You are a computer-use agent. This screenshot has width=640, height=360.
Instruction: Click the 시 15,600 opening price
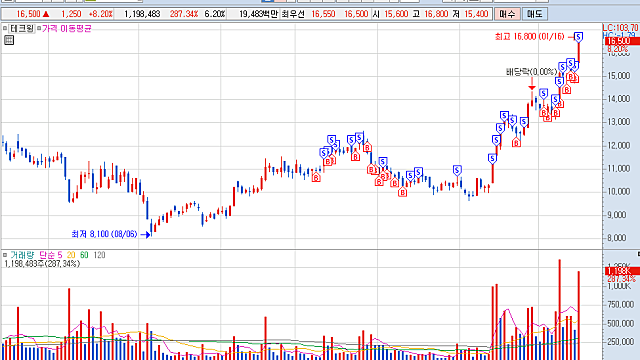(x=390, y=14)
